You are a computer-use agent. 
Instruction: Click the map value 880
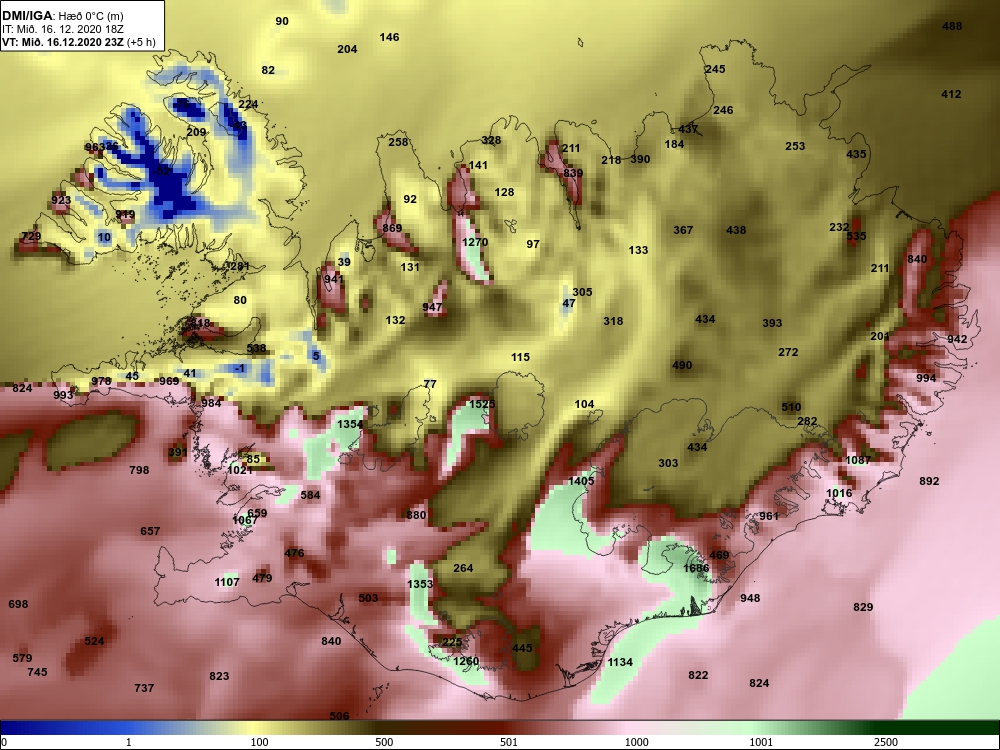[416, 515]
